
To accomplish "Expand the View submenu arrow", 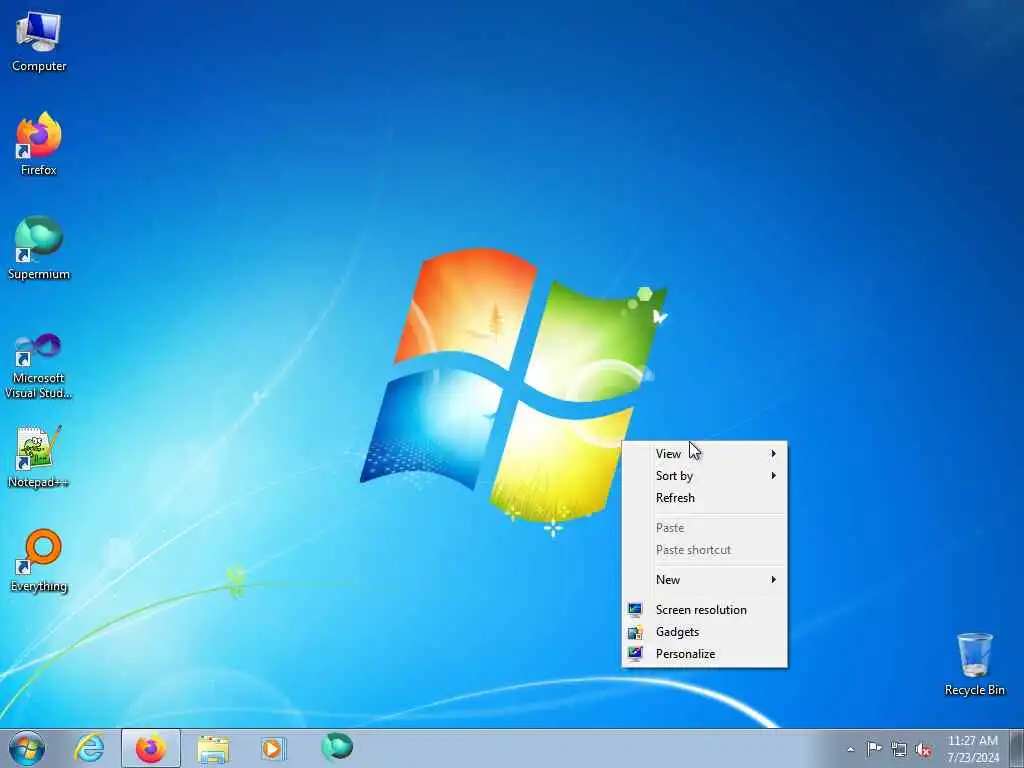I will [773, 453].
